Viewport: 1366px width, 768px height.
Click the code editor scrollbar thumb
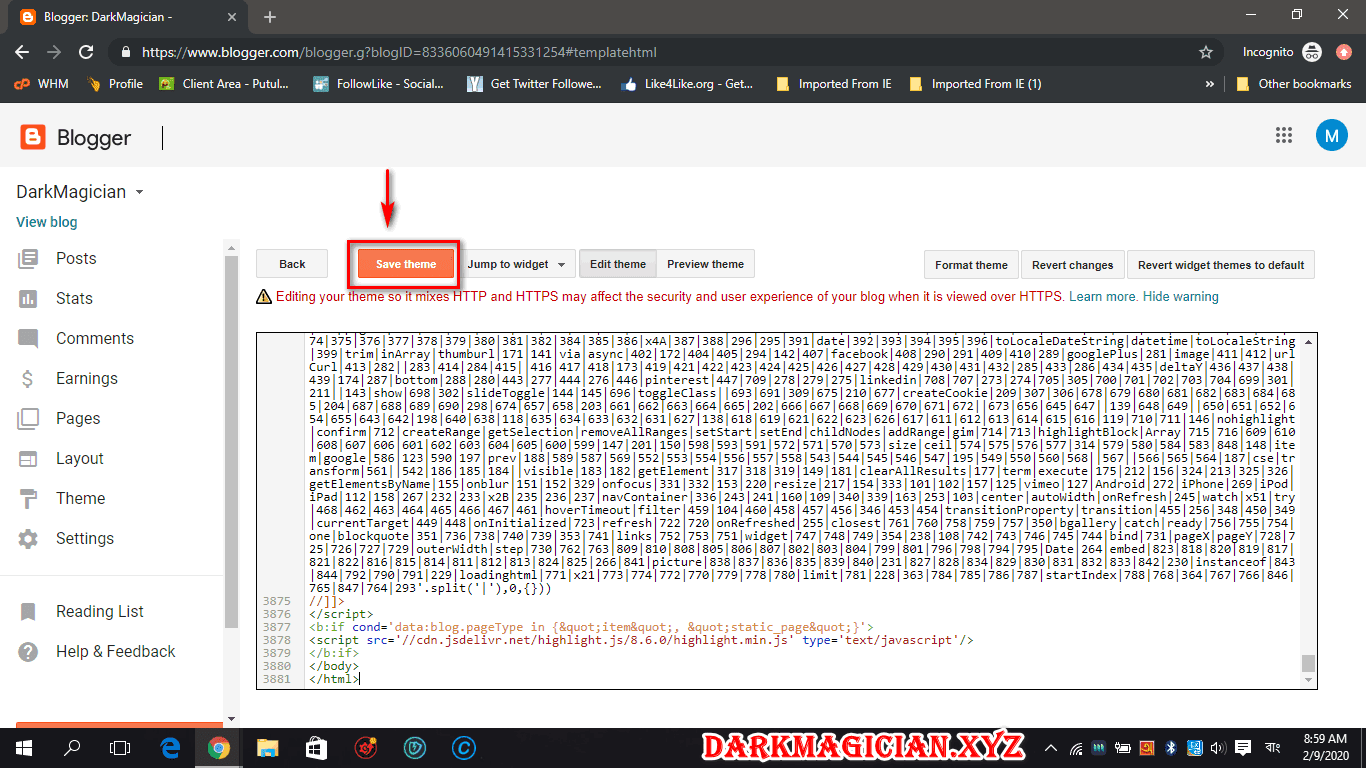point(1308,664)
